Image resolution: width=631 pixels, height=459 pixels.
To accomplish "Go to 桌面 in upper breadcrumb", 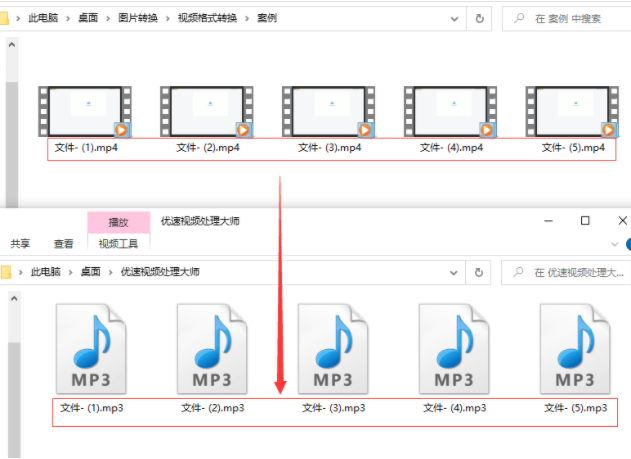I will coord(88,18).
